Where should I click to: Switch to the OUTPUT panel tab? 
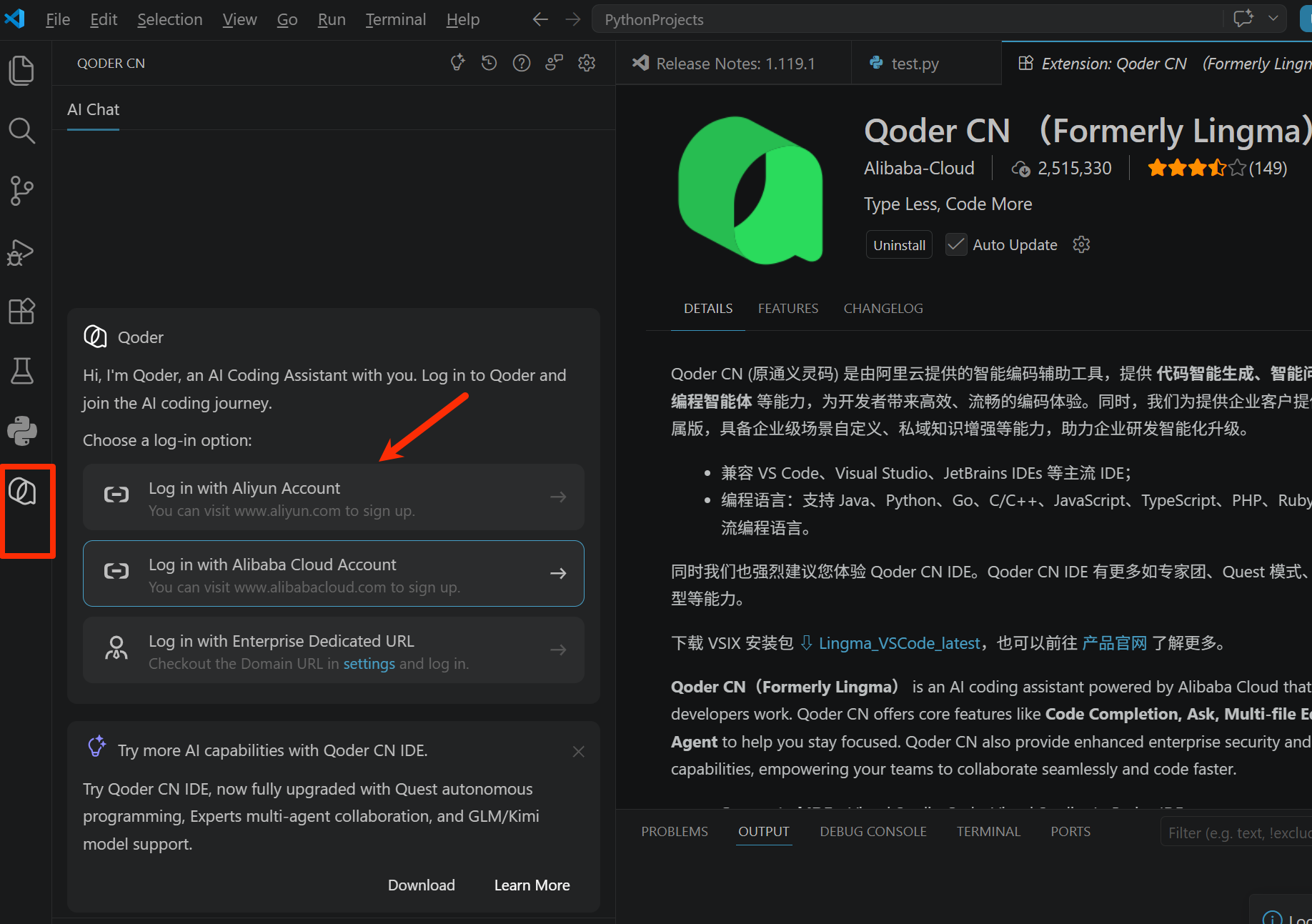764,832
